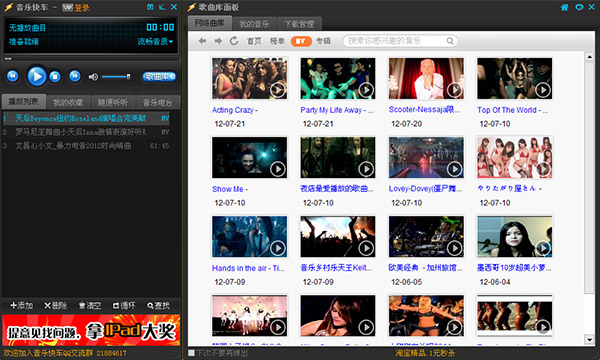Toggle 循环 loop mode

pyautogui.click(x=124, y=305)
